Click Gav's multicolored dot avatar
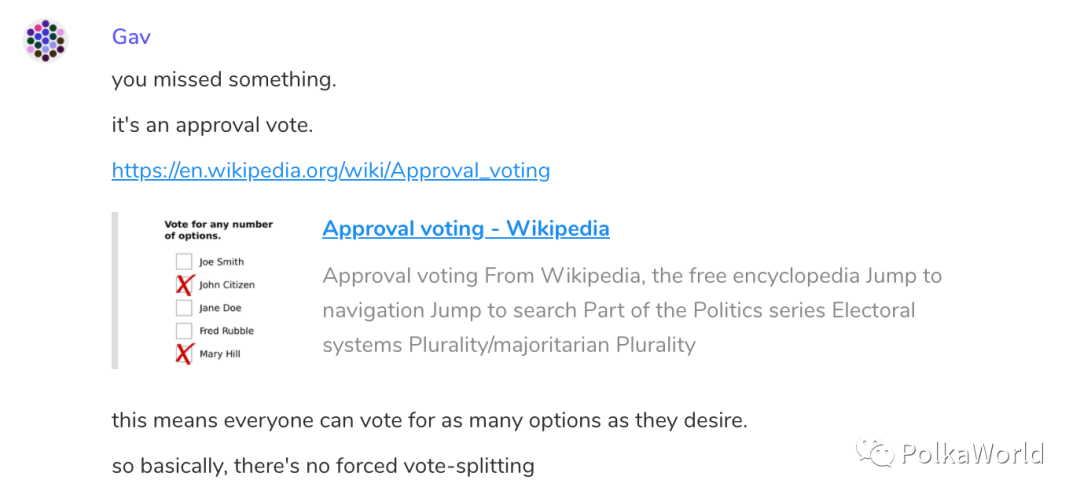Image resolution: width=1080 pixels, height=498 pixels. point(45,41)
